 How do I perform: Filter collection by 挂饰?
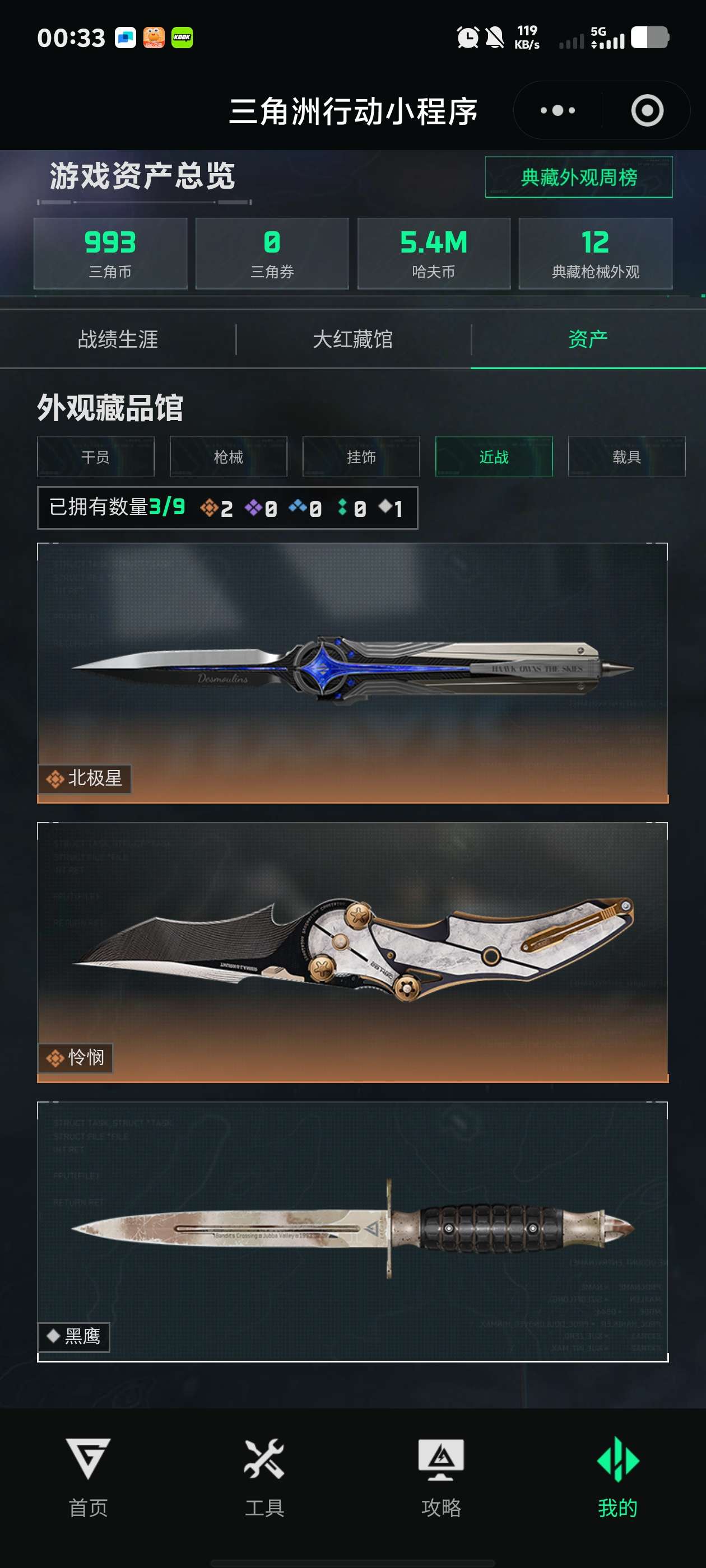[x=361, y=456]
